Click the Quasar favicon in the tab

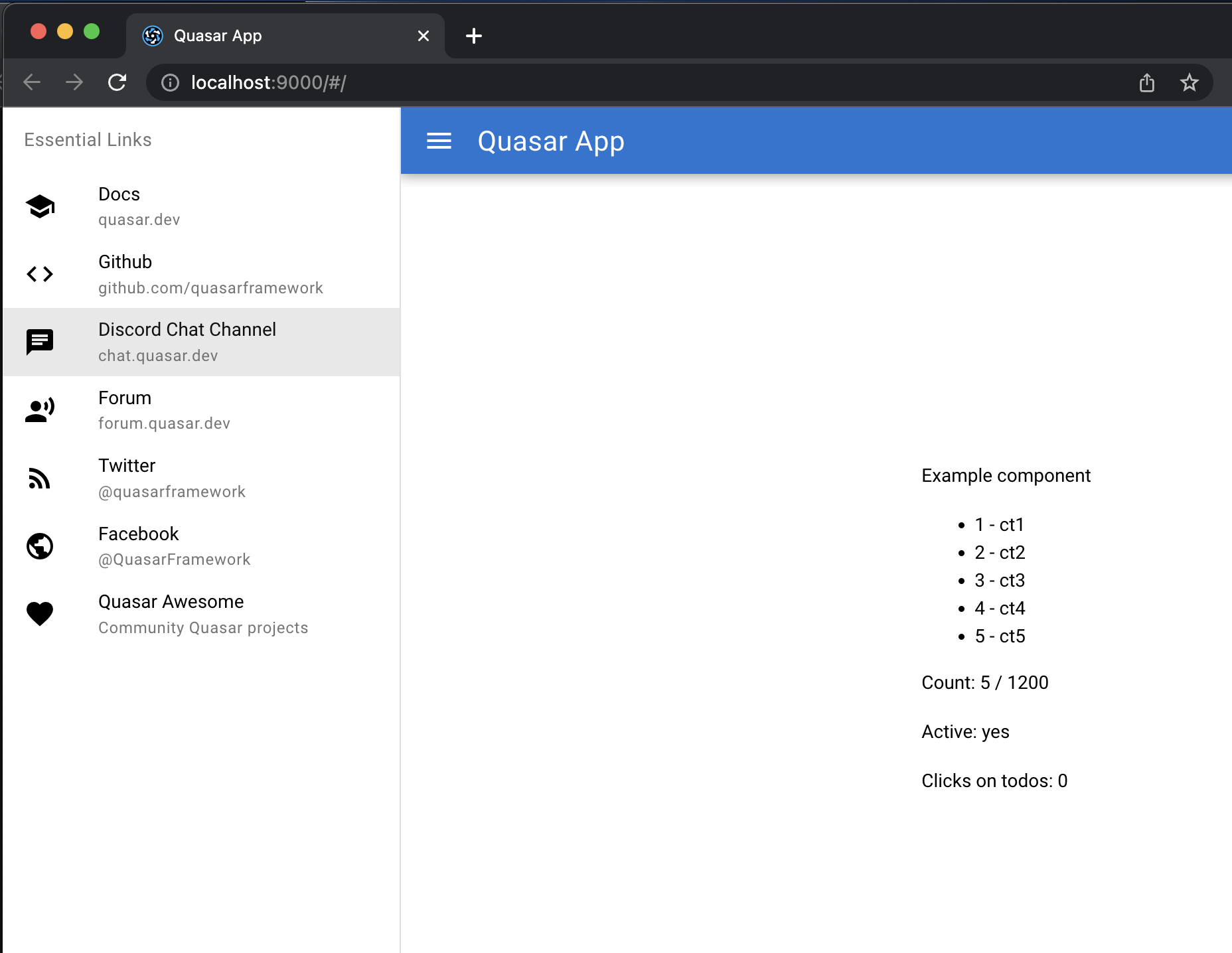coord(153,36)
